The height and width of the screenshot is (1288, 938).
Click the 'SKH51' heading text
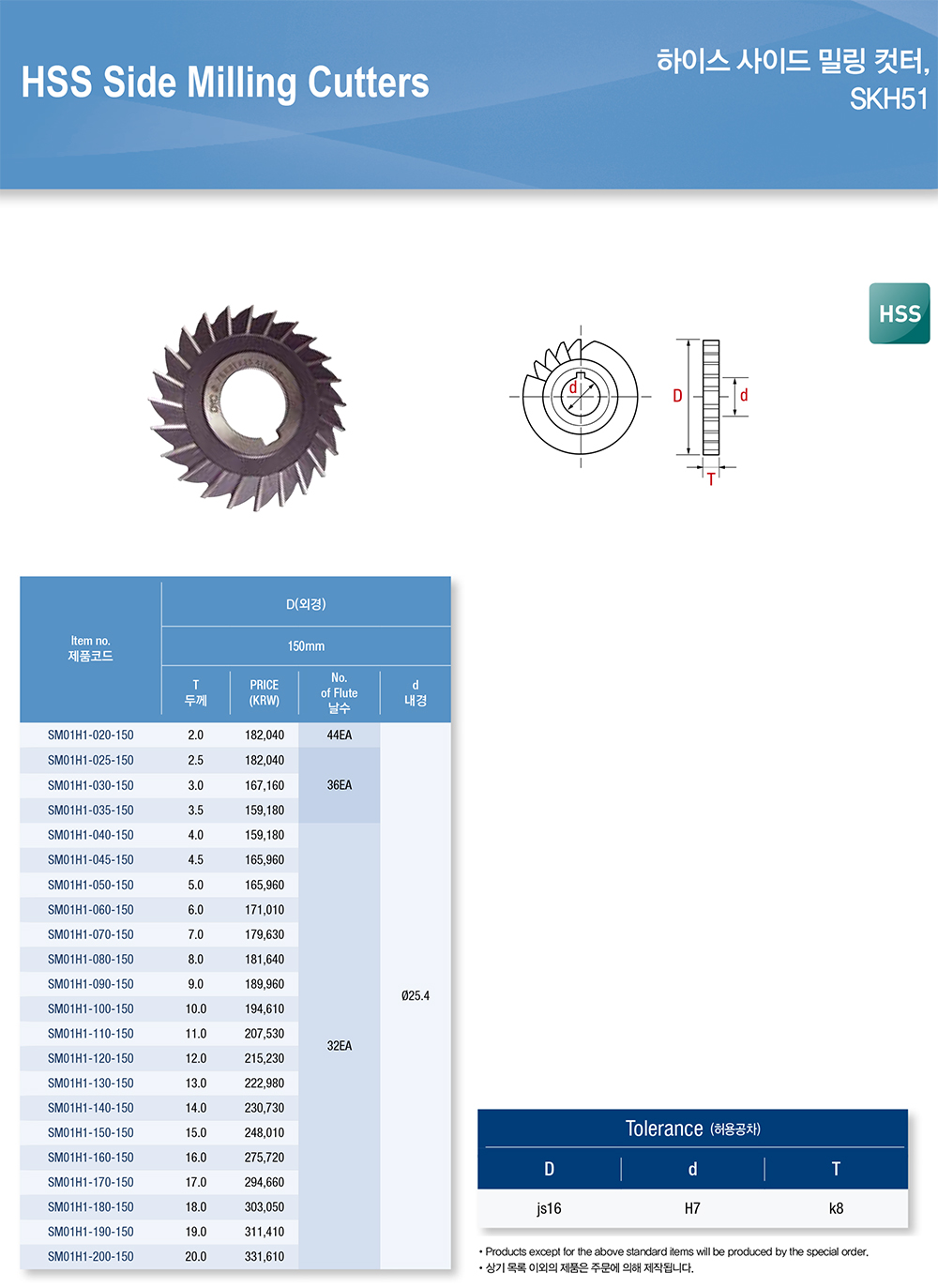coord(888,98)
